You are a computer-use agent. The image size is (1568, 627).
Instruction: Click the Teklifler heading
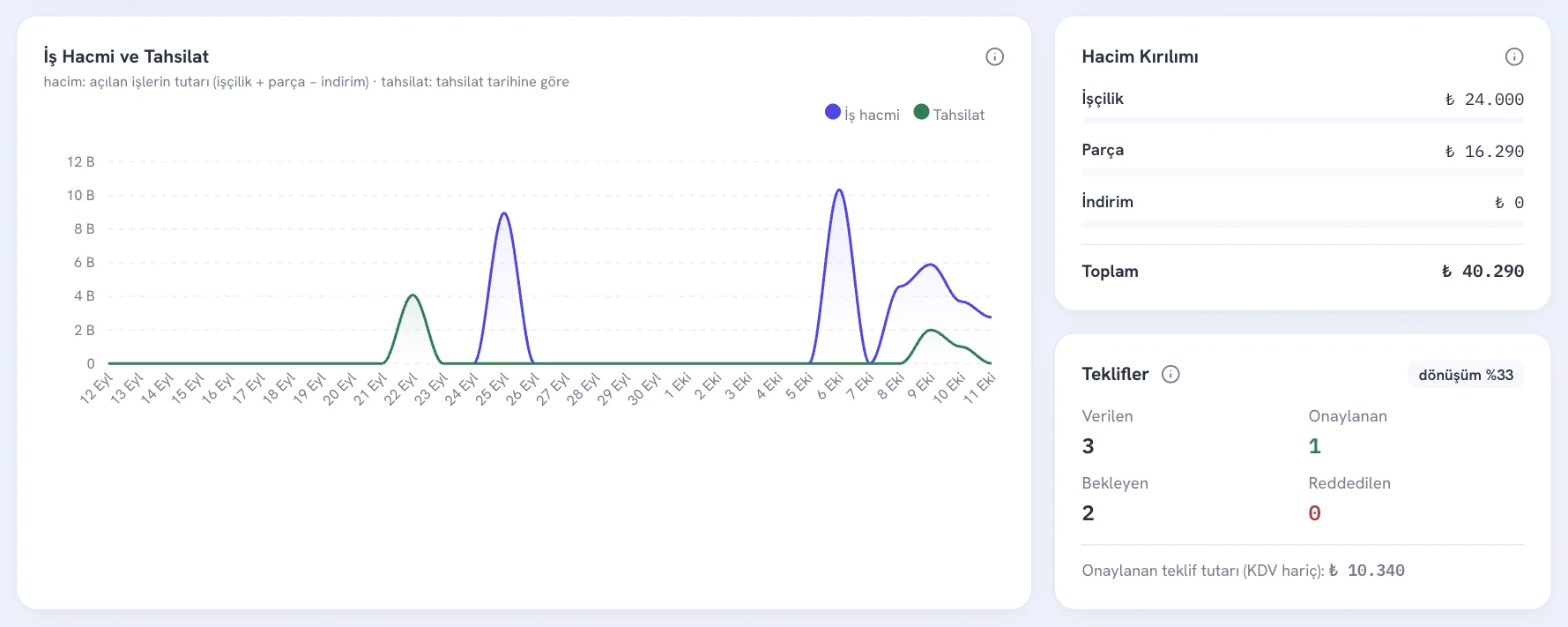[1115, 374]
